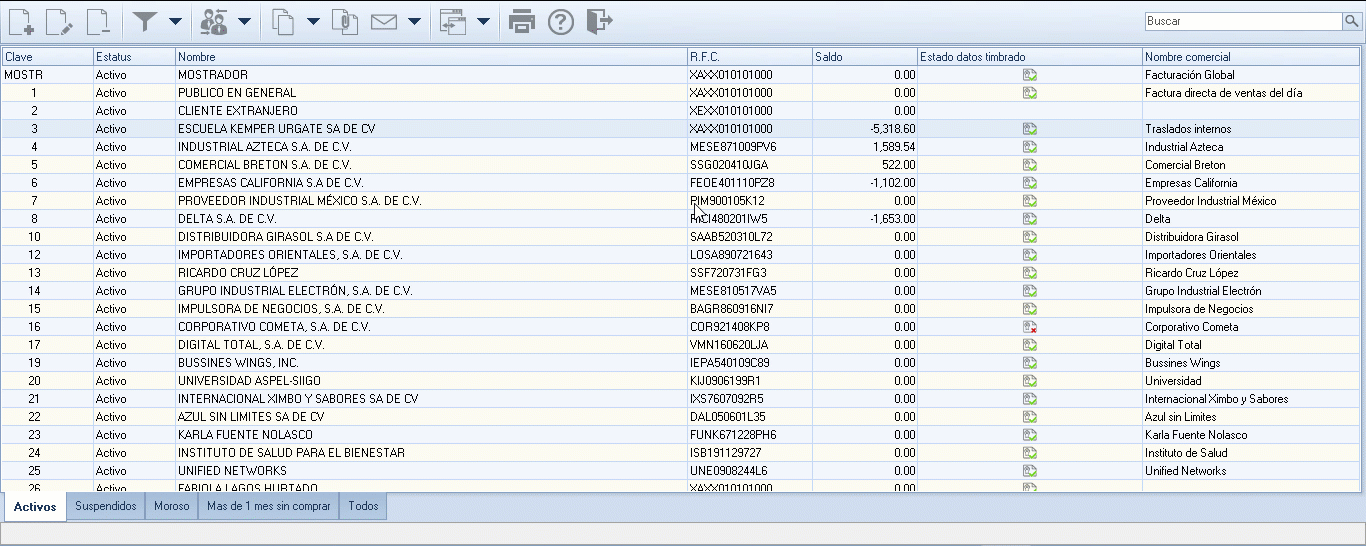
Task: Expand the filter dropdown arrow
Action: pos(175,21)
